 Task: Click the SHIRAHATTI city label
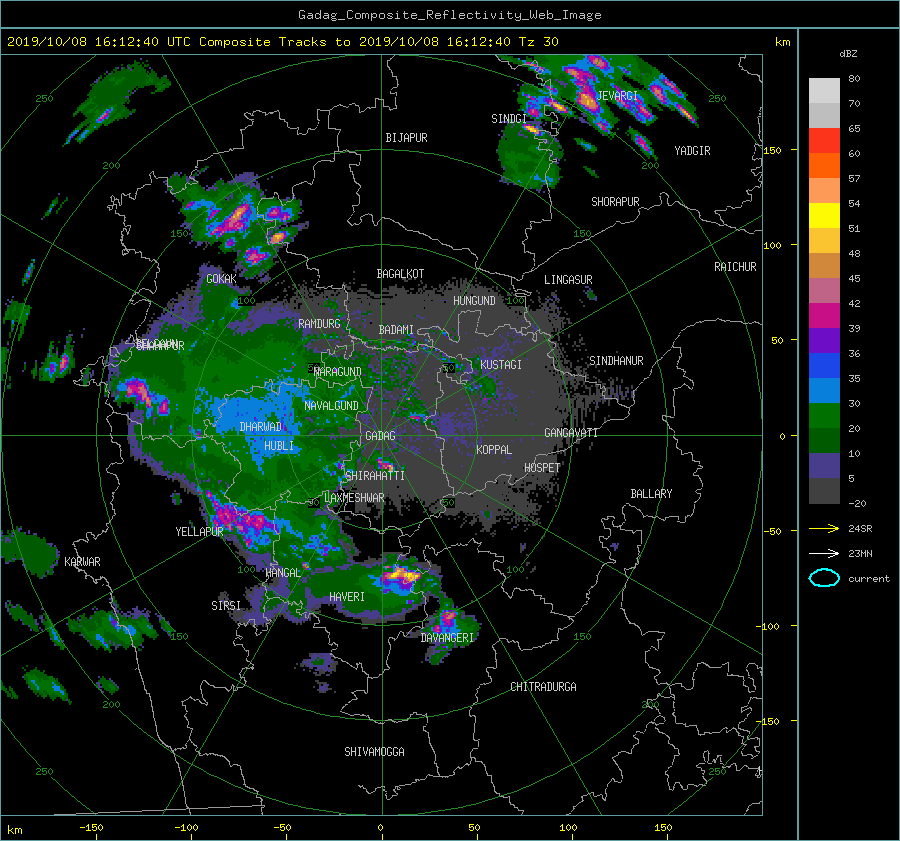[x=375, y=475]
